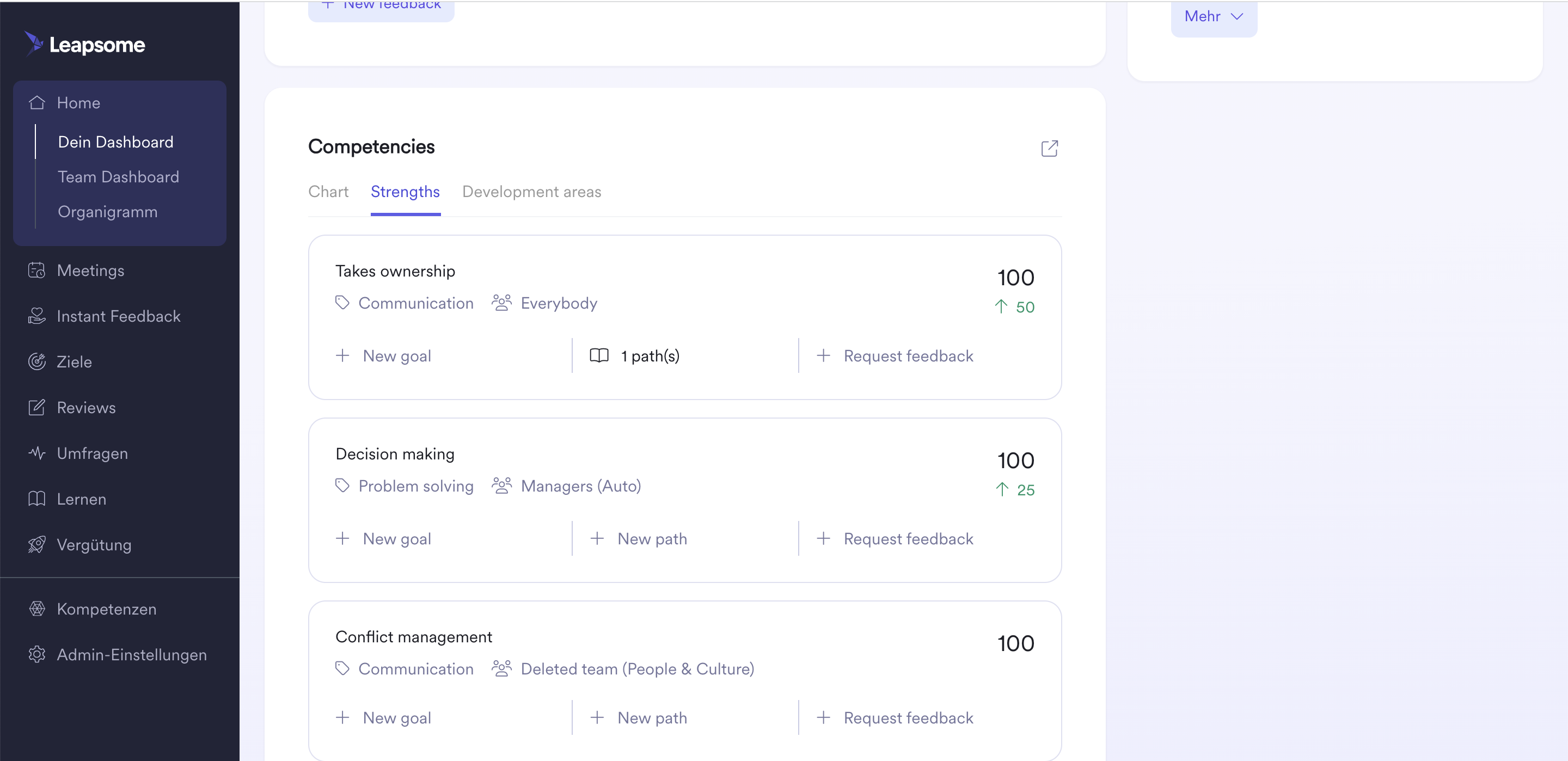Switch to the Chart tab

coord(328,191)
